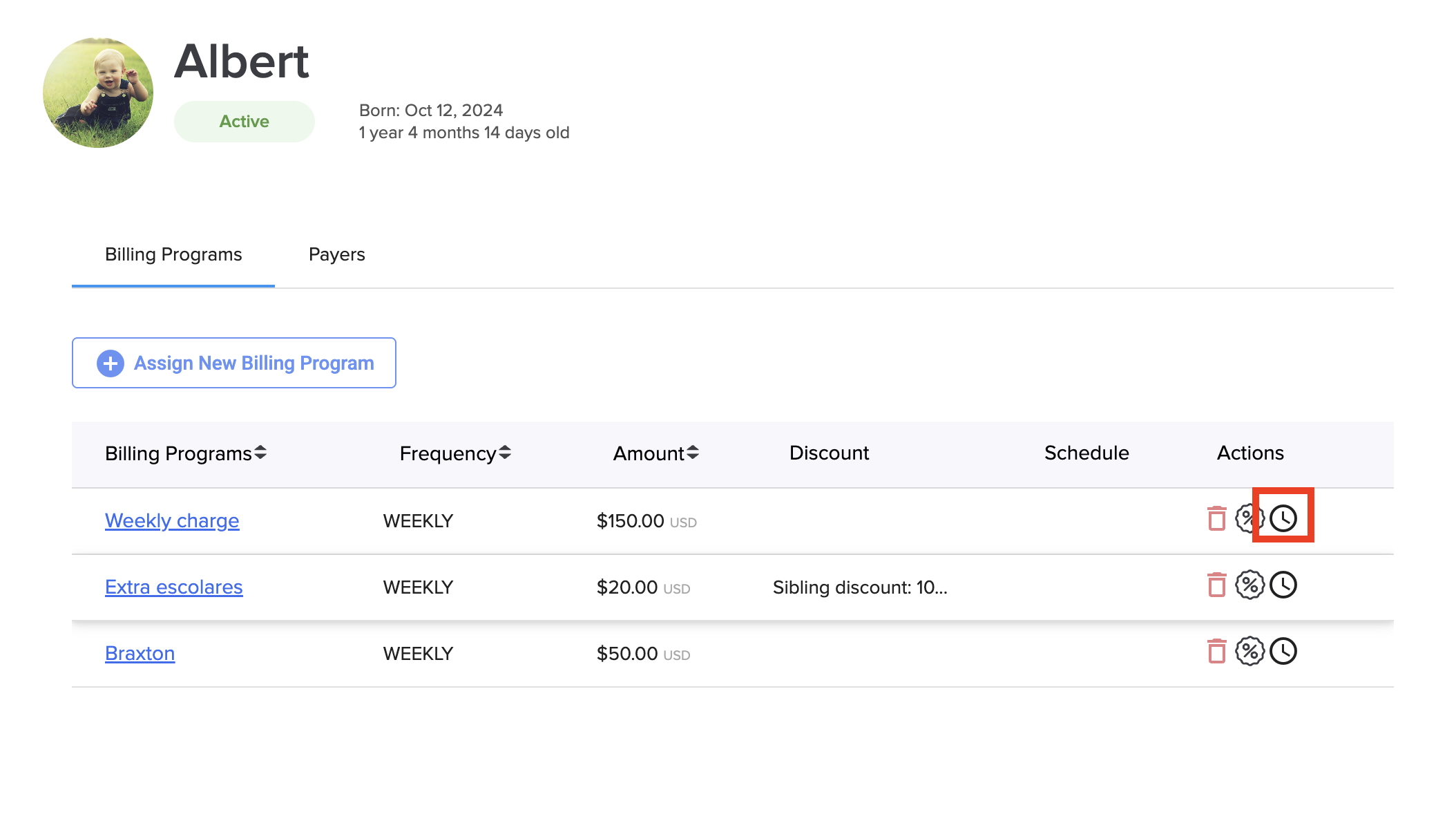Delete the Weekly charge billing program
The width and height of the screenshot is (1456, 821).
pyautogui.click(x=1216, y=518)
